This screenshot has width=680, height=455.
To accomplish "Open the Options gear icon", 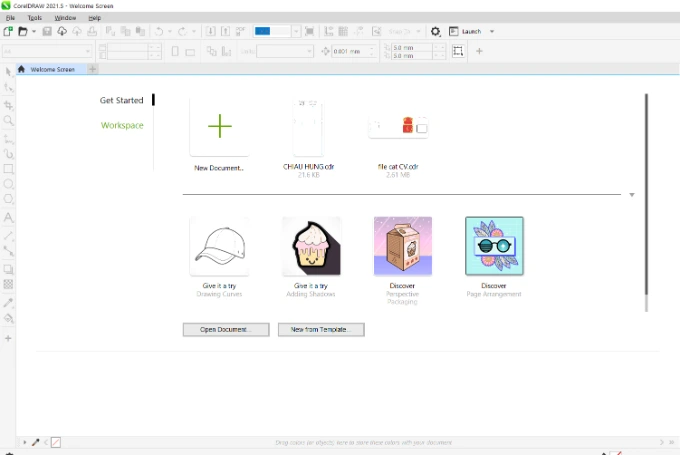I will [x=435, y=31].
